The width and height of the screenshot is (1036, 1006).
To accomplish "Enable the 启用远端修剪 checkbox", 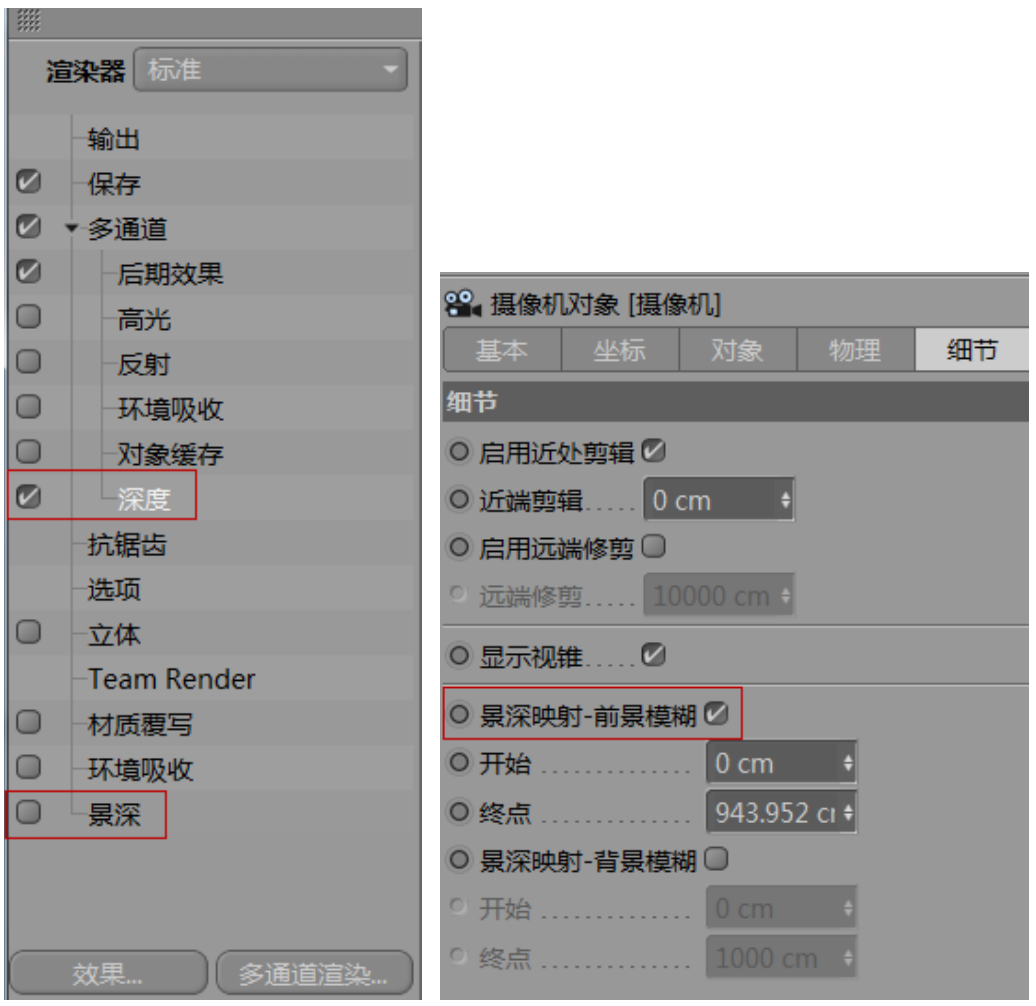I will click(653, 546).
